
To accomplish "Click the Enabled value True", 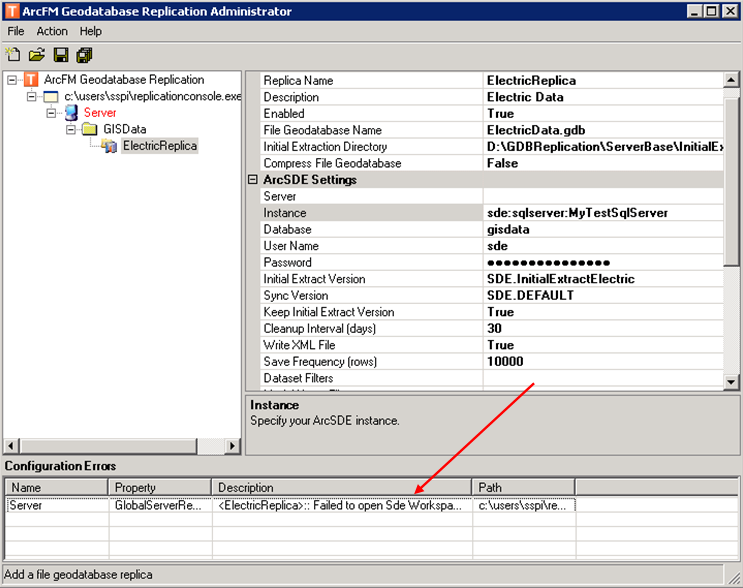I will click(603, 114).
